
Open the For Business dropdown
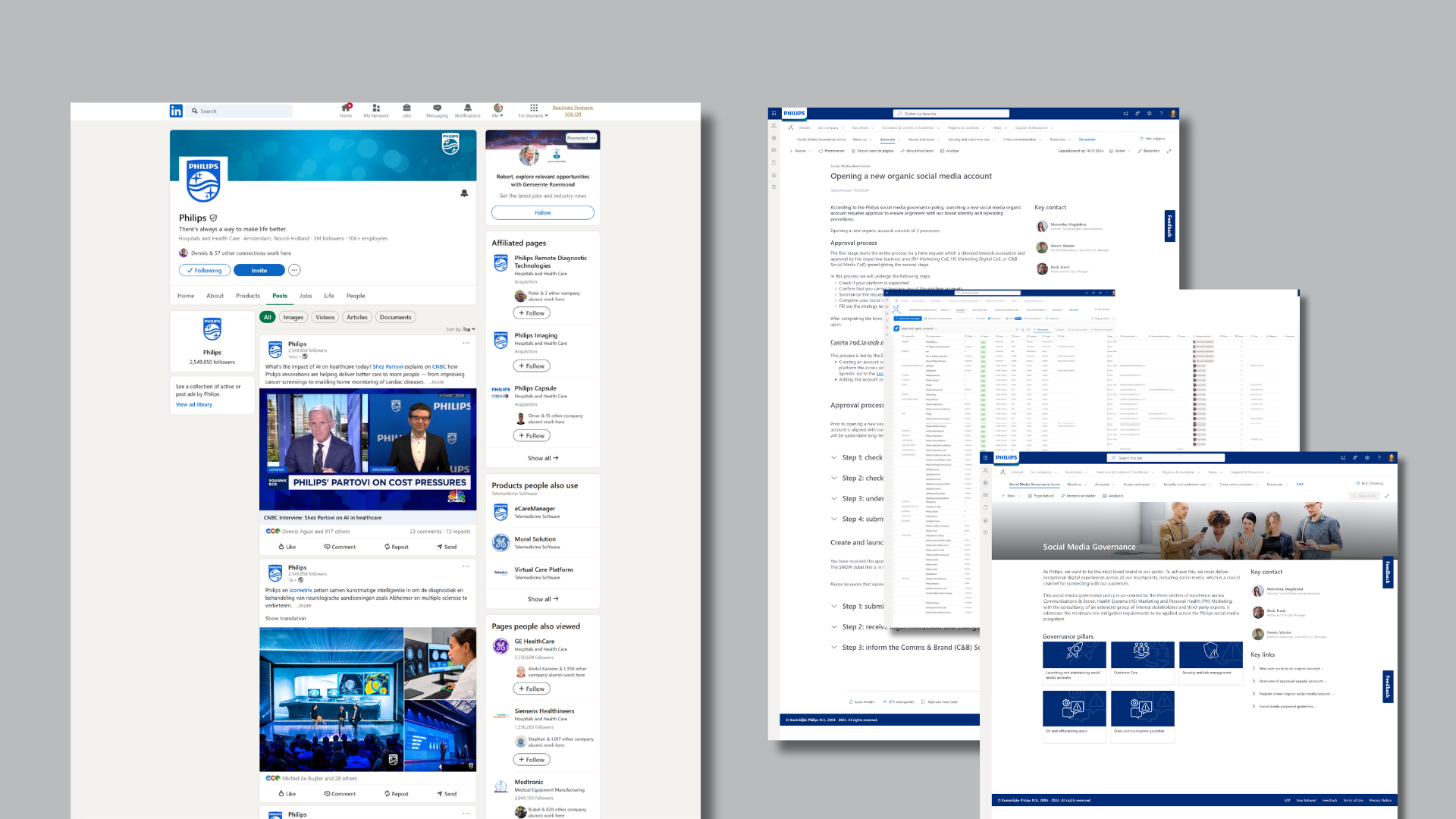click(533, 111)
